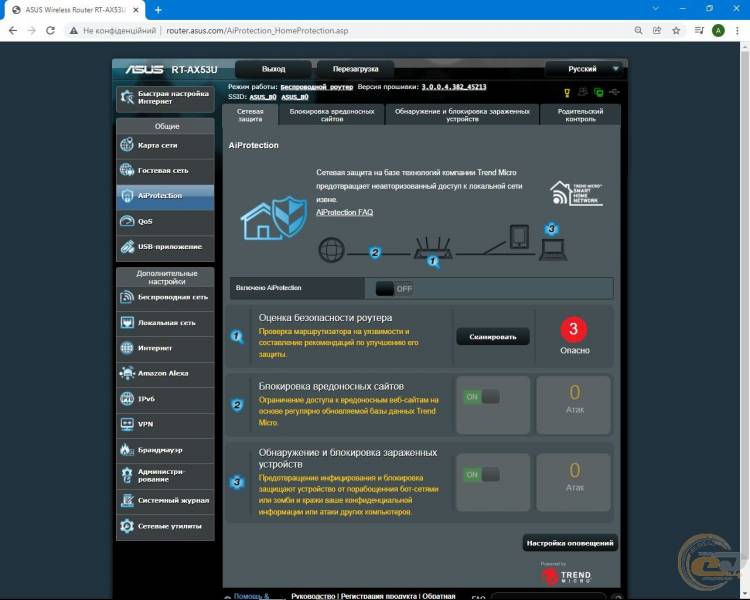
Task: Open USB application (USB-приложение) icon
Action: (127, 246)
